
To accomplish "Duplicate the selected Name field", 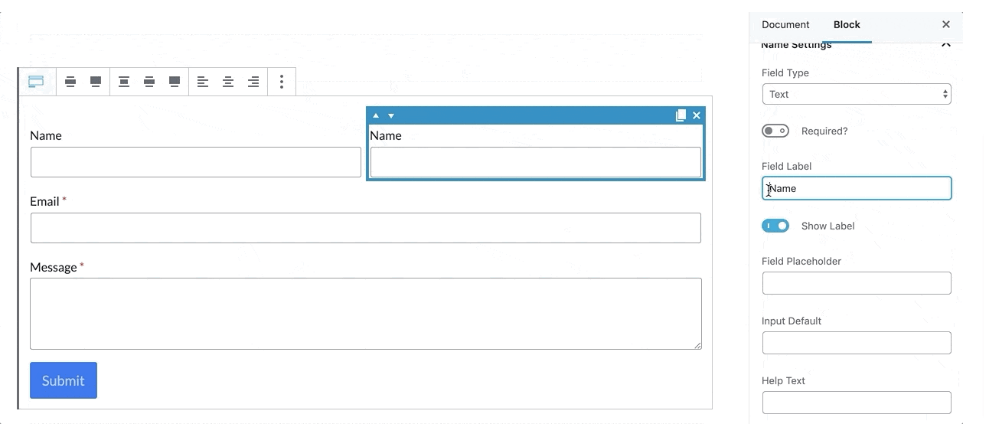I will [x=680, y=115].
